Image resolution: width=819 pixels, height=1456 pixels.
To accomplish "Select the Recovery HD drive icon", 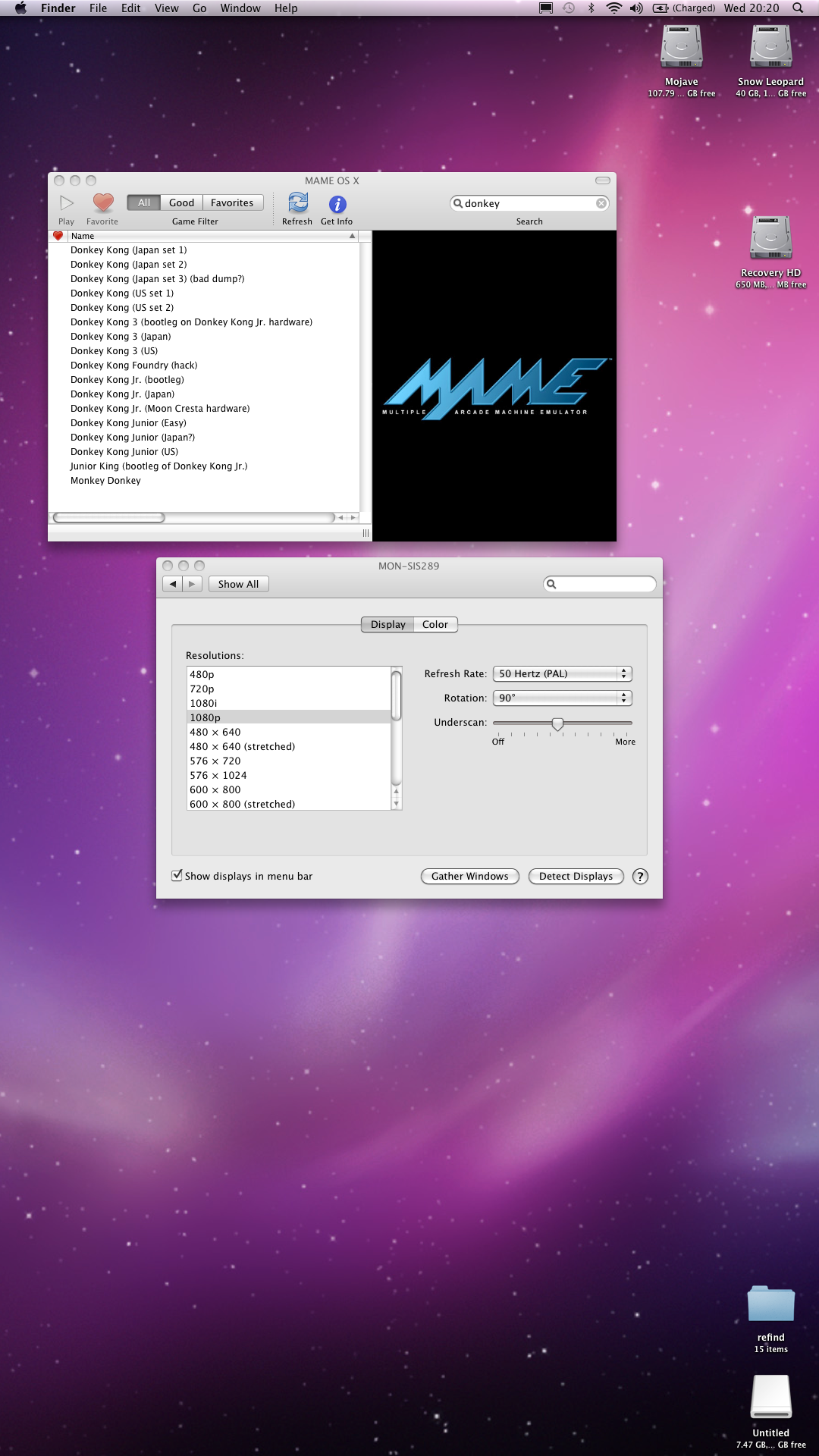I will coord(770,238).
